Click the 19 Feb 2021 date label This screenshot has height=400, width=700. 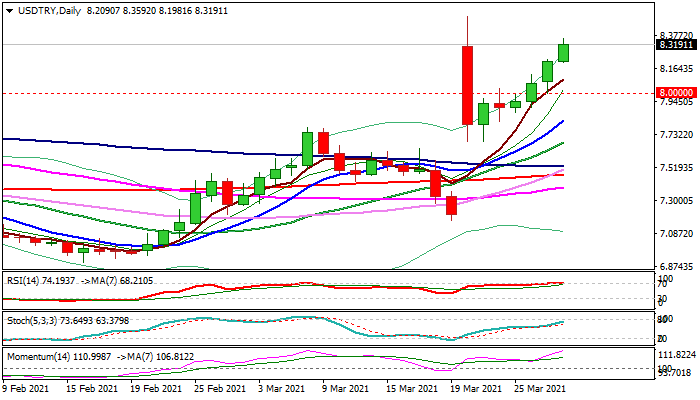(157, 388)
